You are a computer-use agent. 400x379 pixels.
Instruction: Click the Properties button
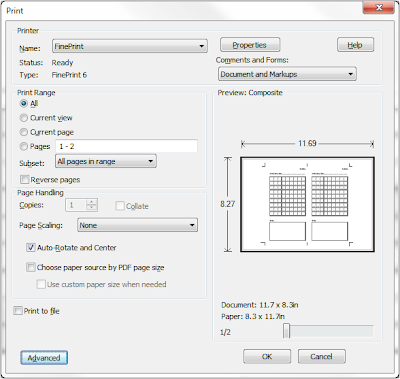click(x=250, y=45)
